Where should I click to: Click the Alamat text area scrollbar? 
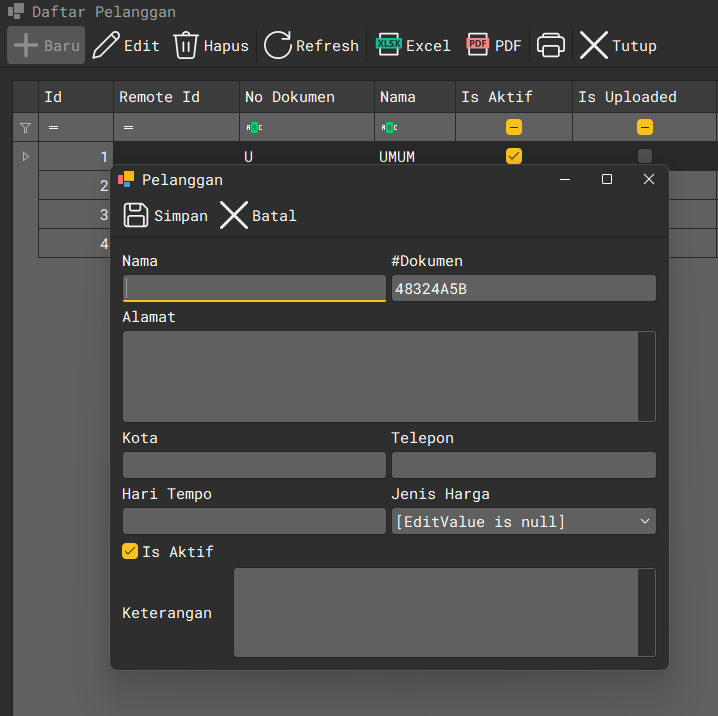(646, 376)
